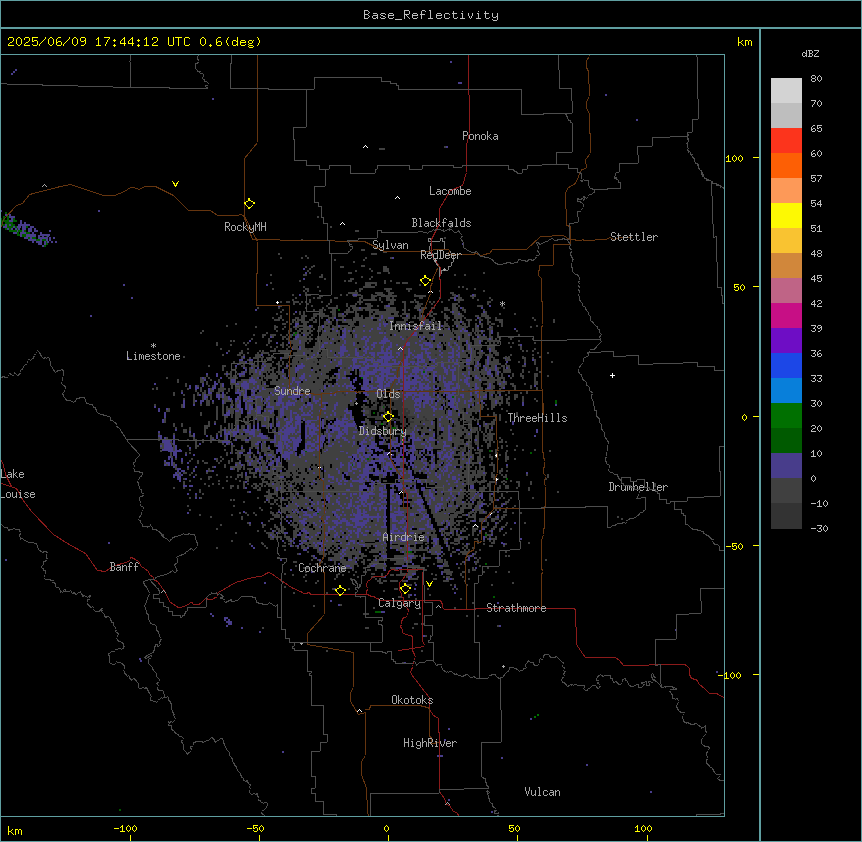Click the 100 tick on the right axis
This screenshot has width=862, height=842.
click(734, 158)
